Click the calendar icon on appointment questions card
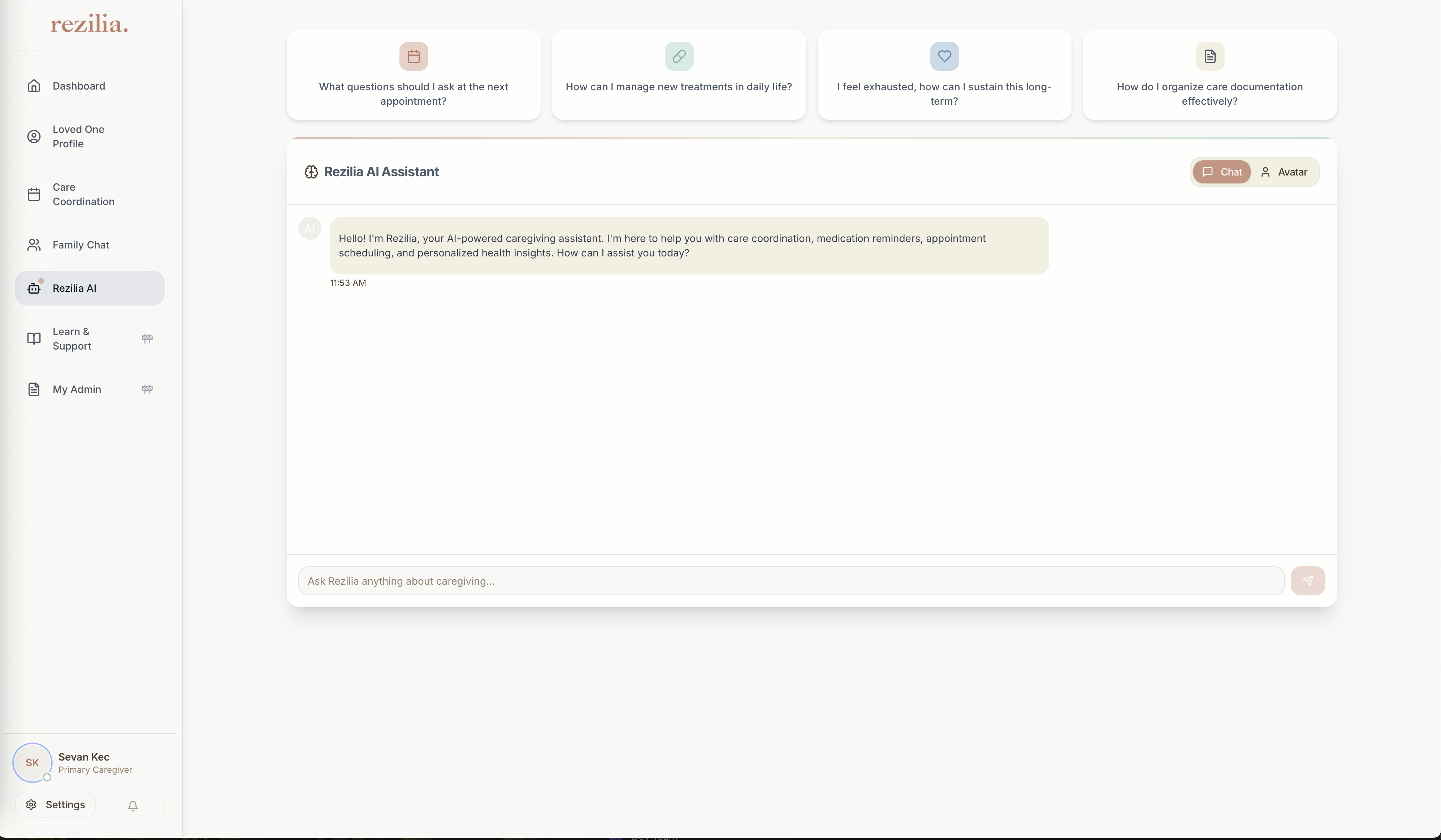 tap(414, 56)
